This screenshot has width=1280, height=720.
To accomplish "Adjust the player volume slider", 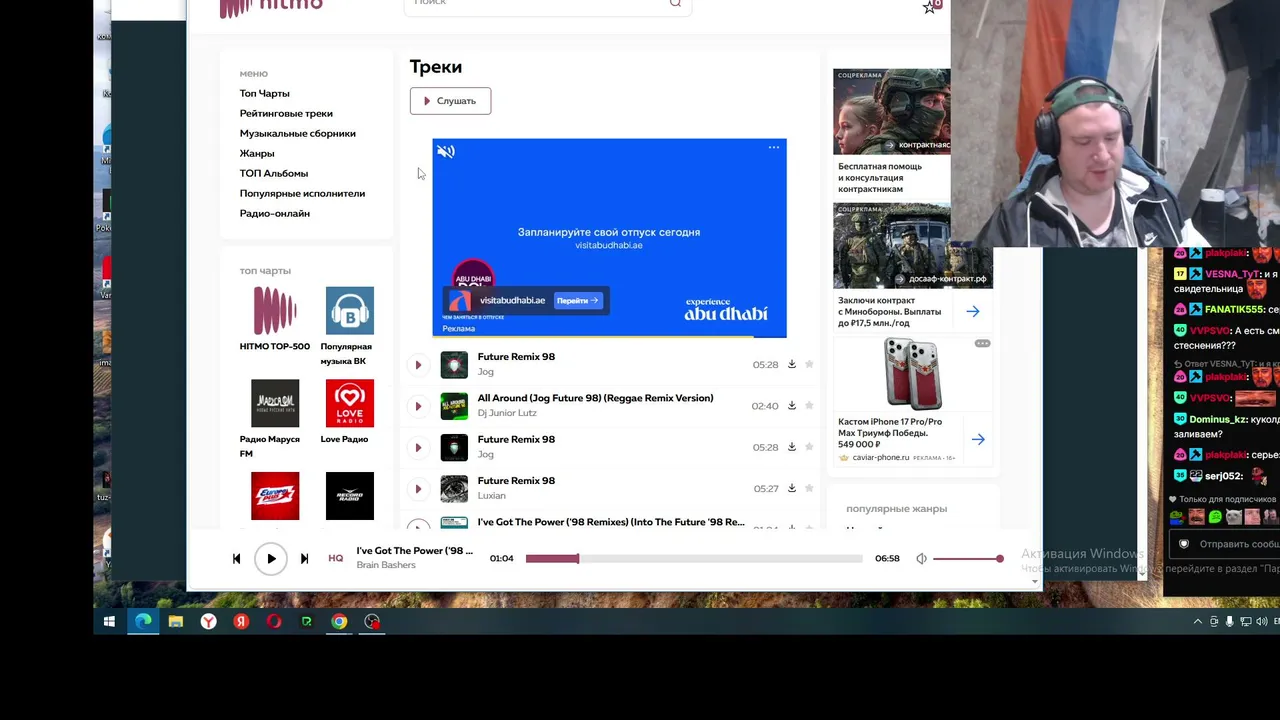I will (x=968, y=559).
